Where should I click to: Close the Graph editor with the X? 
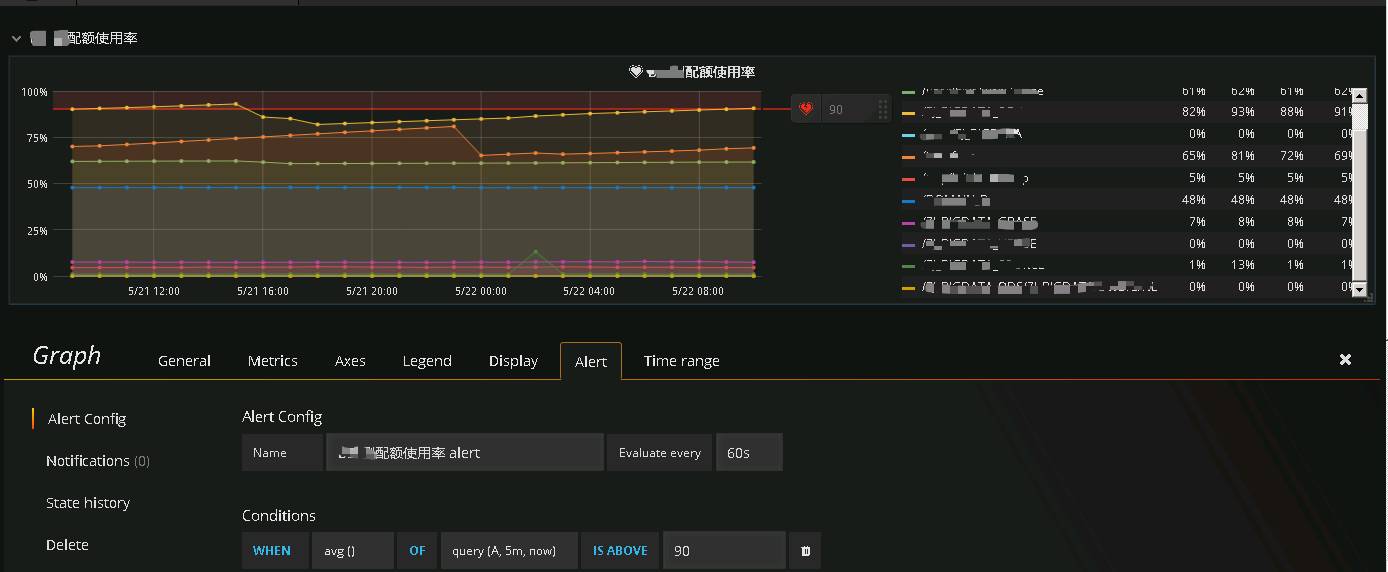[x=1345, y=359]
